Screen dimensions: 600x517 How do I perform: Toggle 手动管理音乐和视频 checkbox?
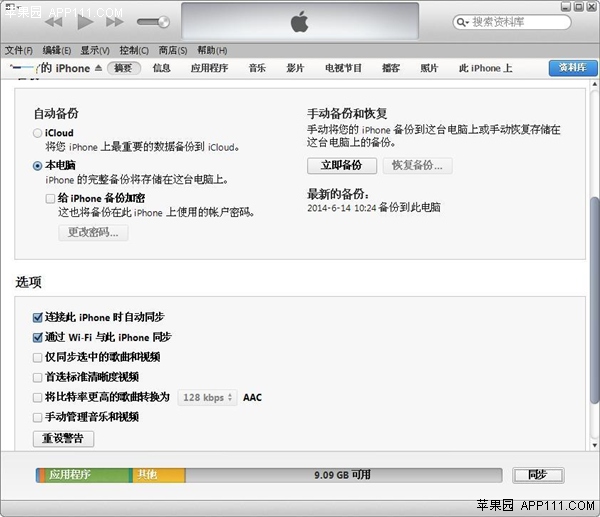pos(38,417)
